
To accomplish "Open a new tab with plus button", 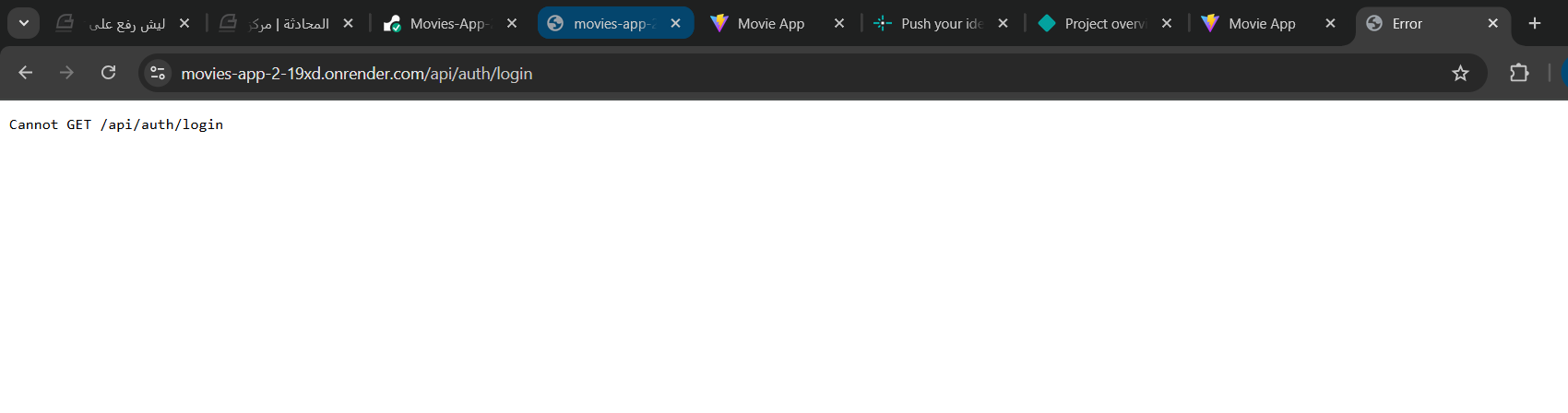I will 1535,23.
